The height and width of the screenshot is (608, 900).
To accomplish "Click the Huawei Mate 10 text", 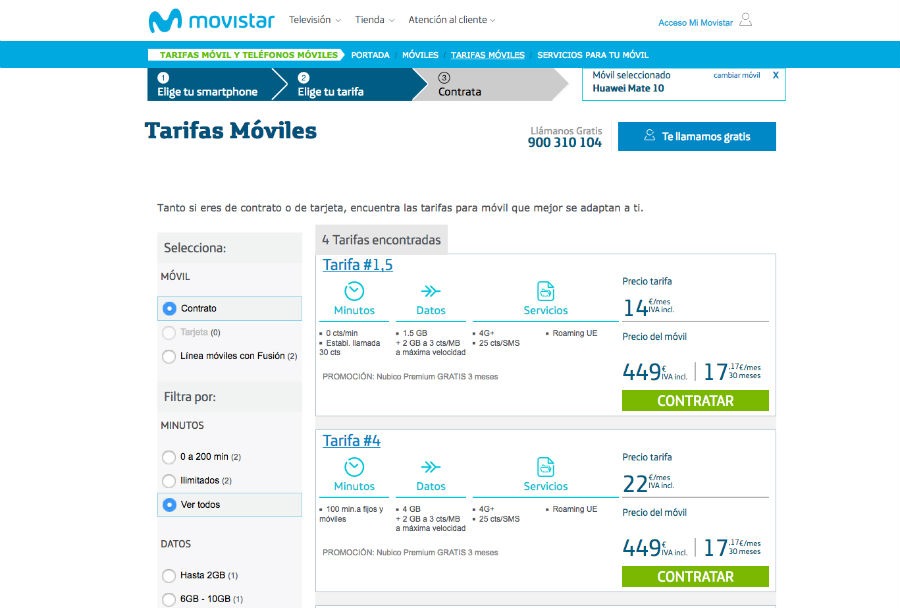I will pos(628,88).
